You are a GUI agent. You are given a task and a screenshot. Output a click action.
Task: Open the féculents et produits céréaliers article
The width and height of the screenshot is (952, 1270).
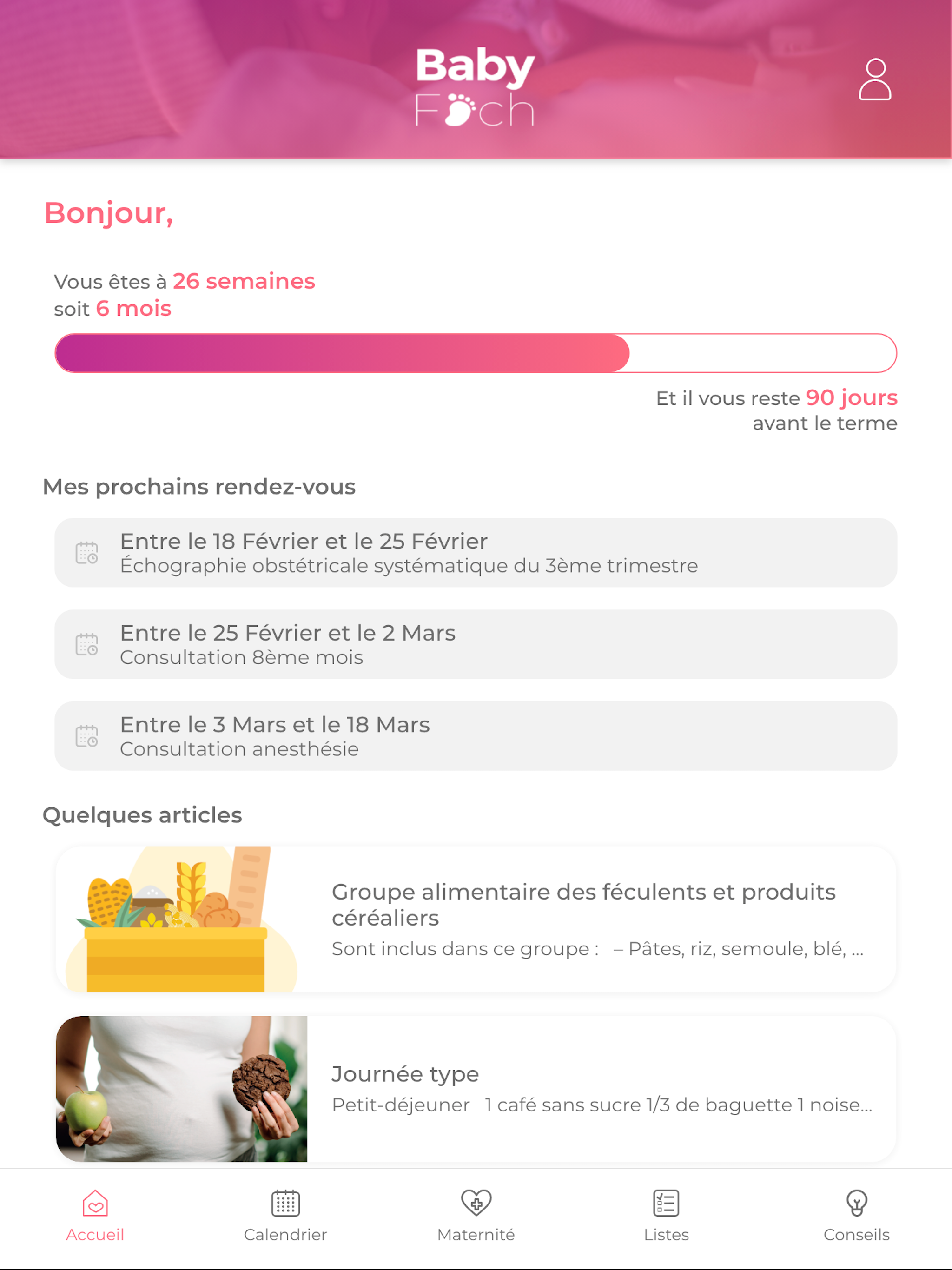pos(476,919)
